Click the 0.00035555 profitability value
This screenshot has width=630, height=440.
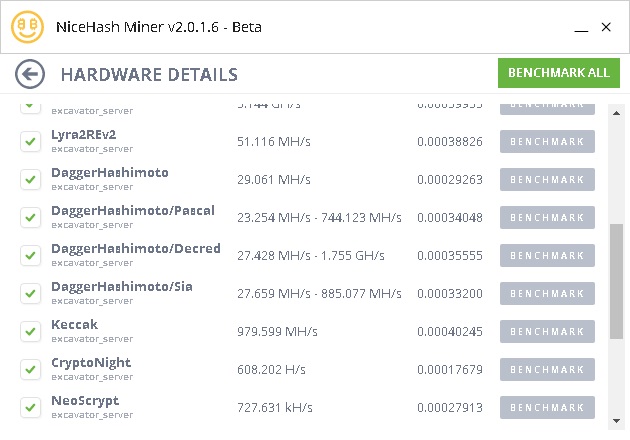pyautogui.click(x=450, y=255)
